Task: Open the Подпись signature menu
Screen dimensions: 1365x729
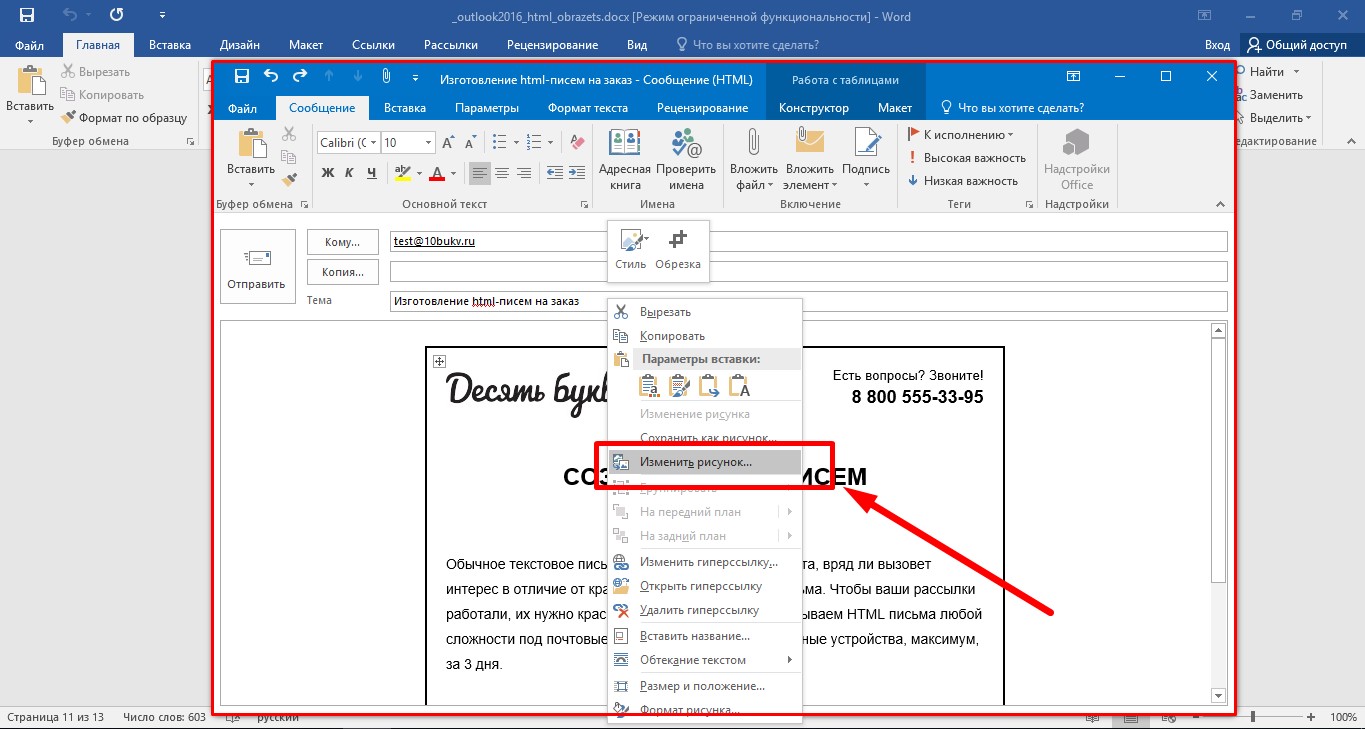Action: tap(865, 159)
